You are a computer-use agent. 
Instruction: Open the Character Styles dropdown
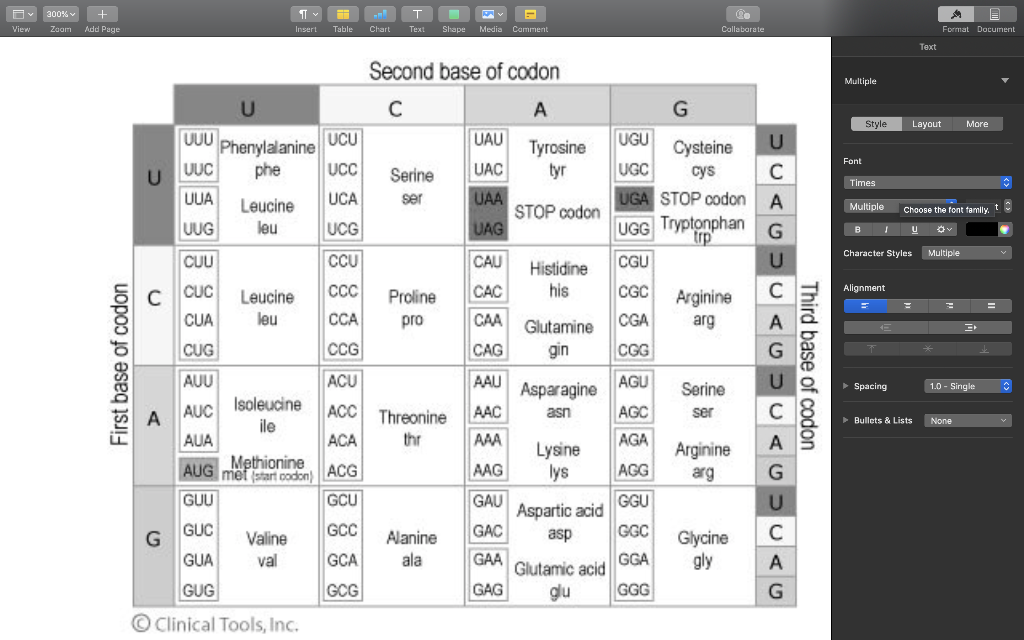(966, 253)
